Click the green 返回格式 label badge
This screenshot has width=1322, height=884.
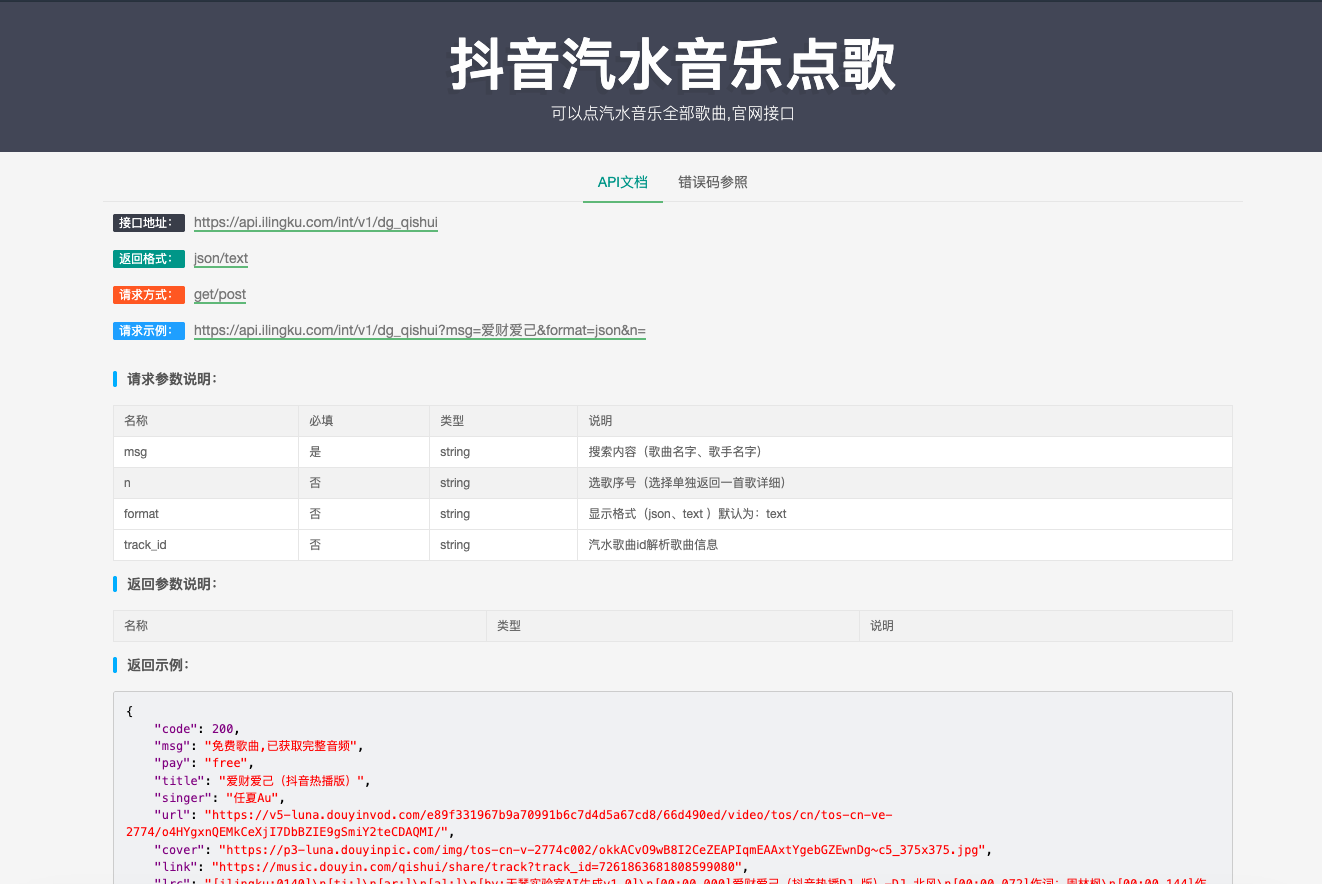click(x=149, y=259)
